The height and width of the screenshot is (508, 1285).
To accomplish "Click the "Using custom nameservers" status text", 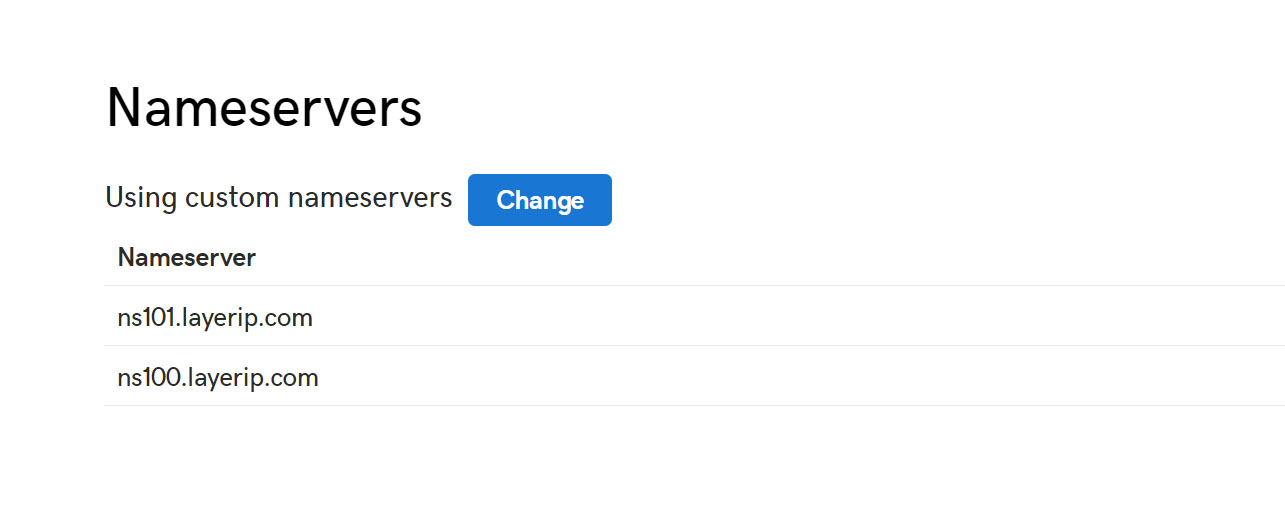I will [279, 198].
